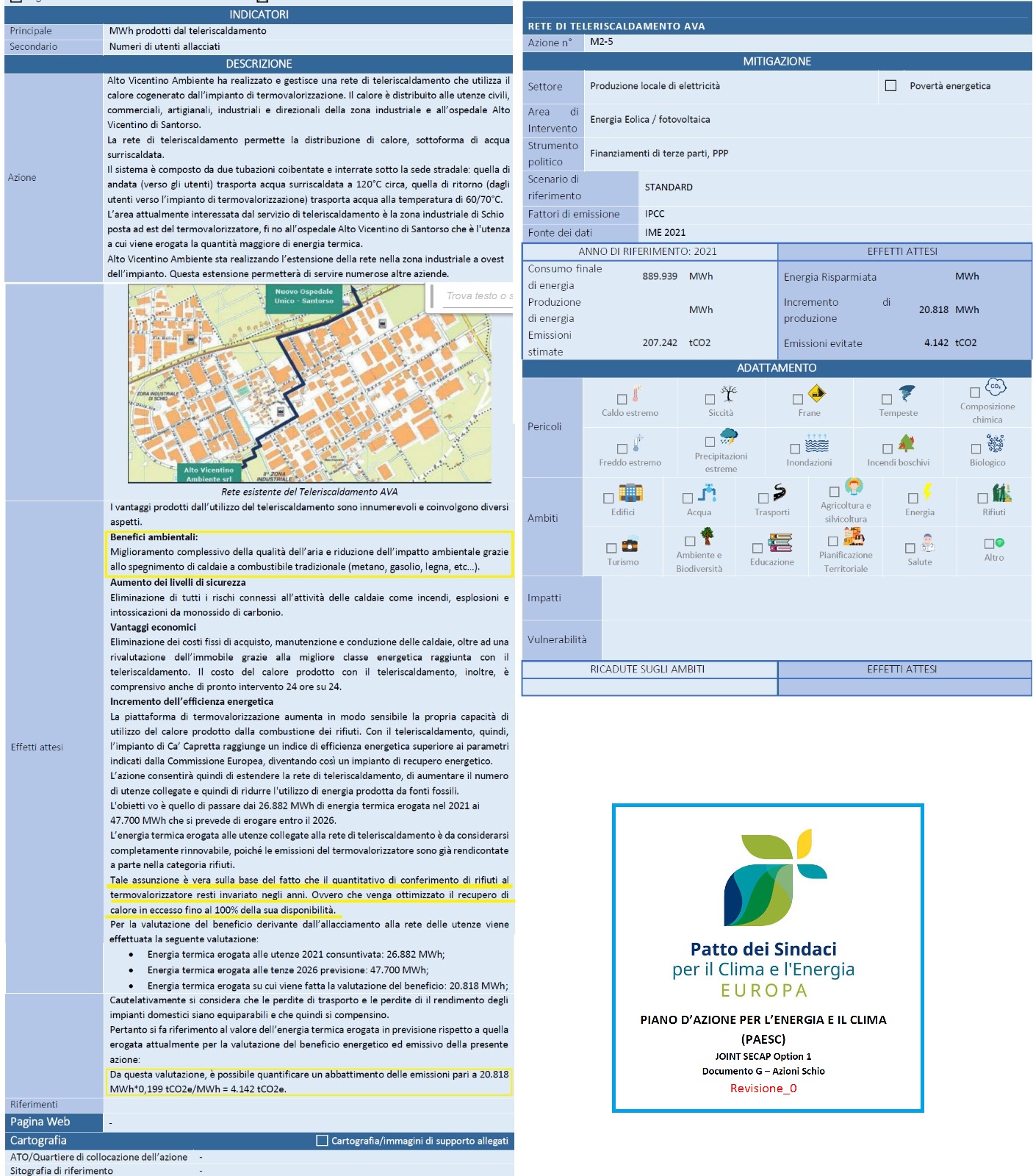Click the Composizione chimica CO2 cloud icon

pyautogui.click(x=996, y=386)
